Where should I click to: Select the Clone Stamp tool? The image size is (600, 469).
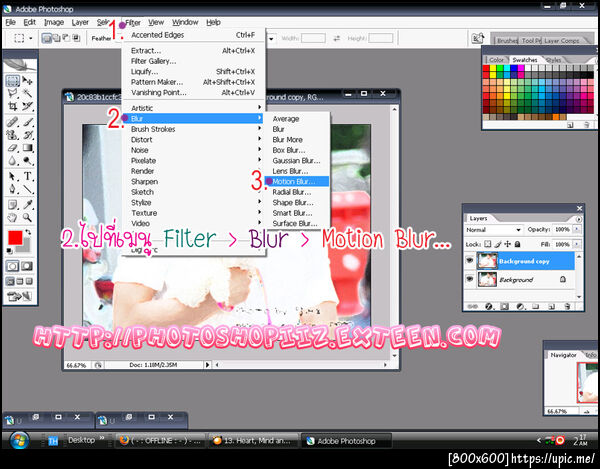pyautogui.click(x=12, y=135)
